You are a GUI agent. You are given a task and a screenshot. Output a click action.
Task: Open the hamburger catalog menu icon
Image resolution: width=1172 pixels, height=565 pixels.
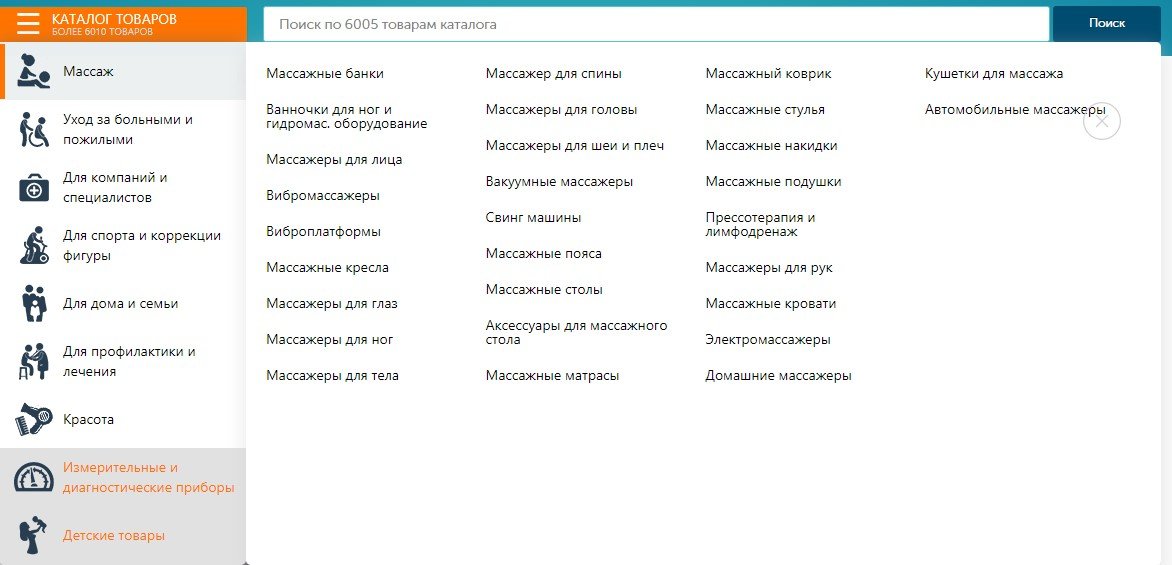point(28,24)
